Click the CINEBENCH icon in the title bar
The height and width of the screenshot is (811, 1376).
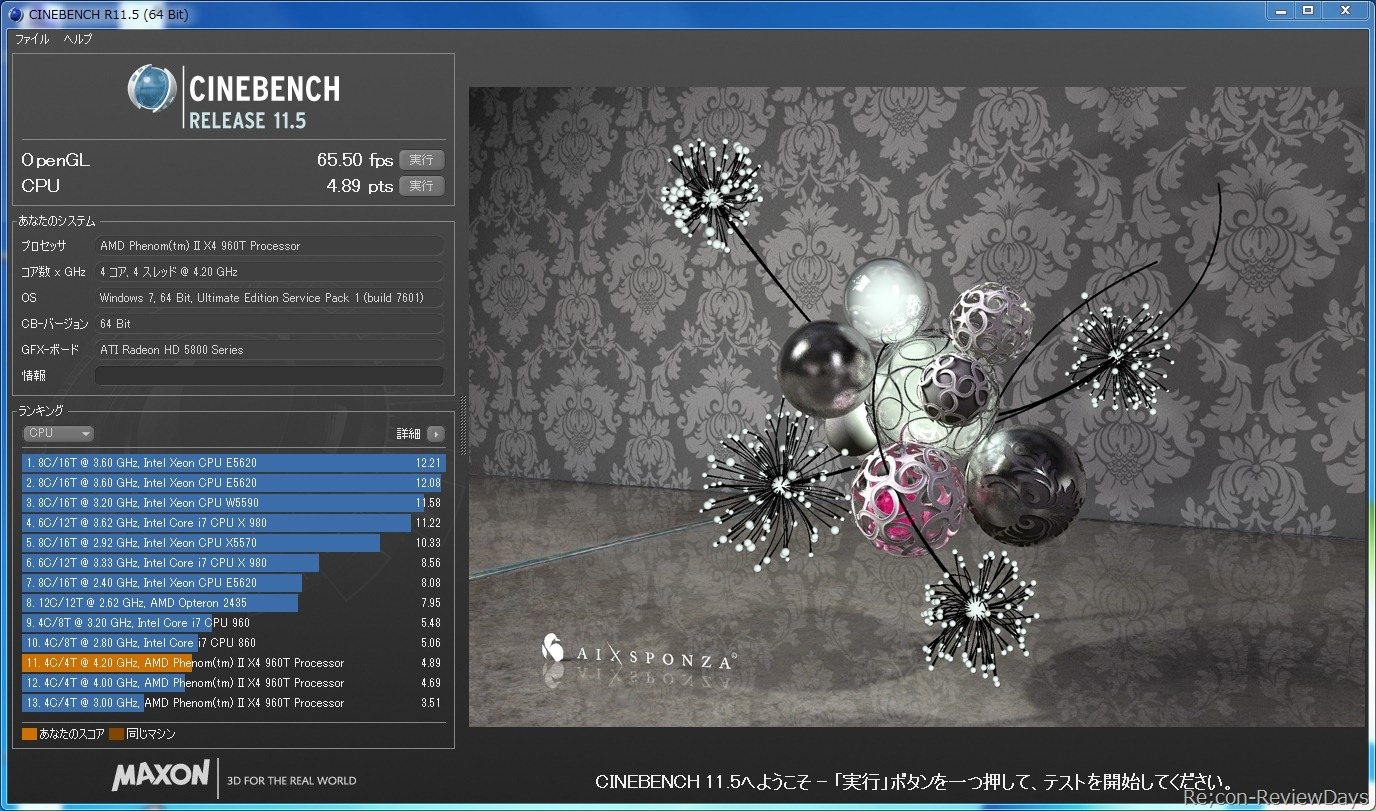(x=15, y=14)
